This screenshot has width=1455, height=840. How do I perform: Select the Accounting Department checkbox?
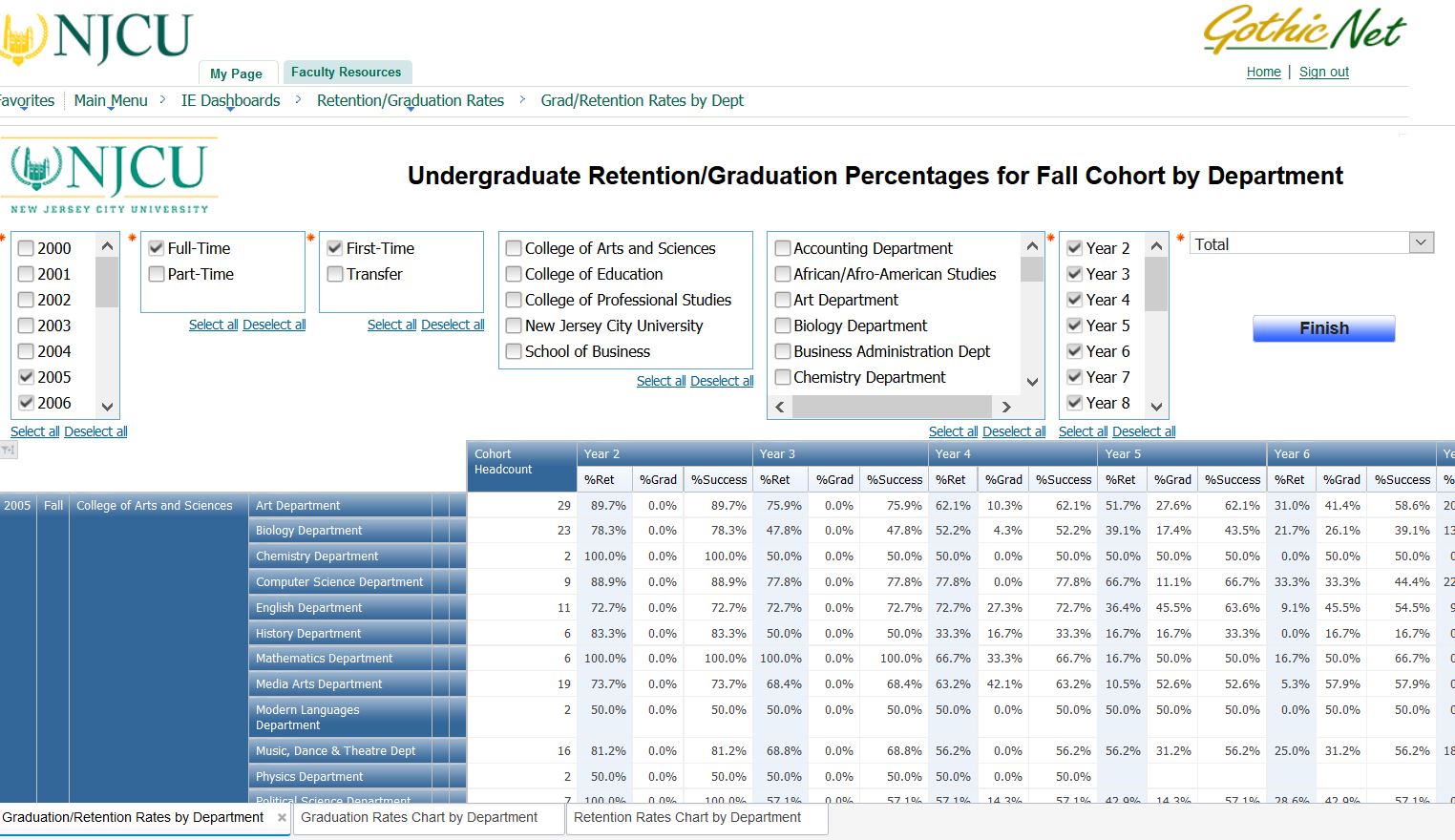point(783,248)
